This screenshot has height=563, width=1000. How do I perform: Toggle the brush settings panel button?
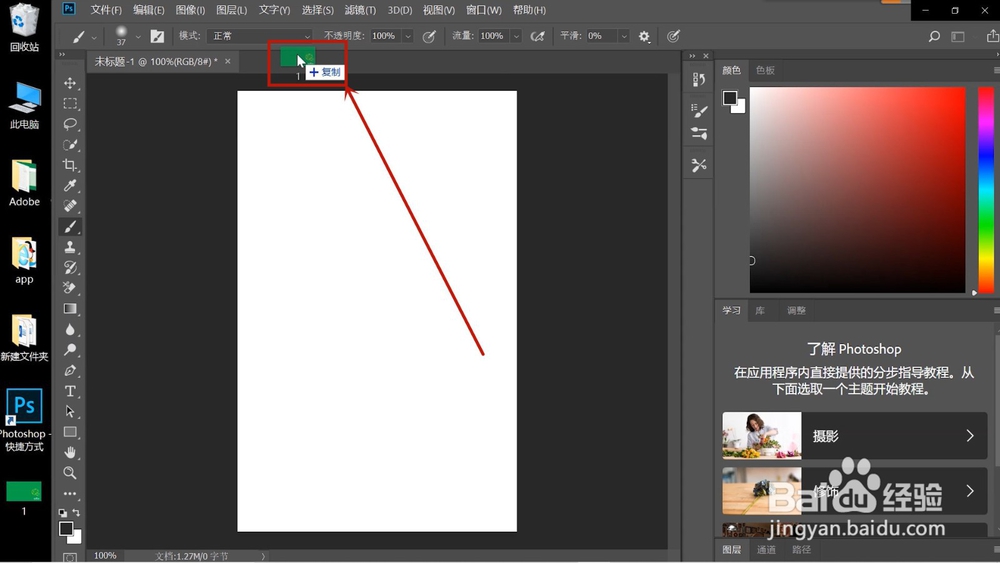[x=158, y=36]
